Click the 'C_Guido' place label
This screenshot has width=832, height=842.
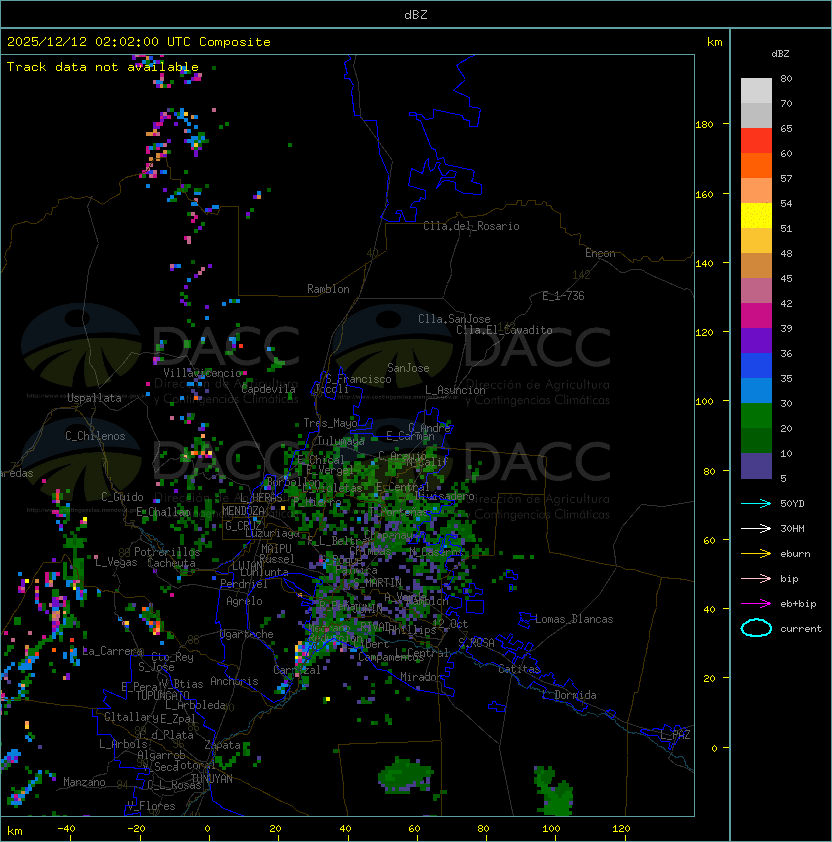(122, 497)
